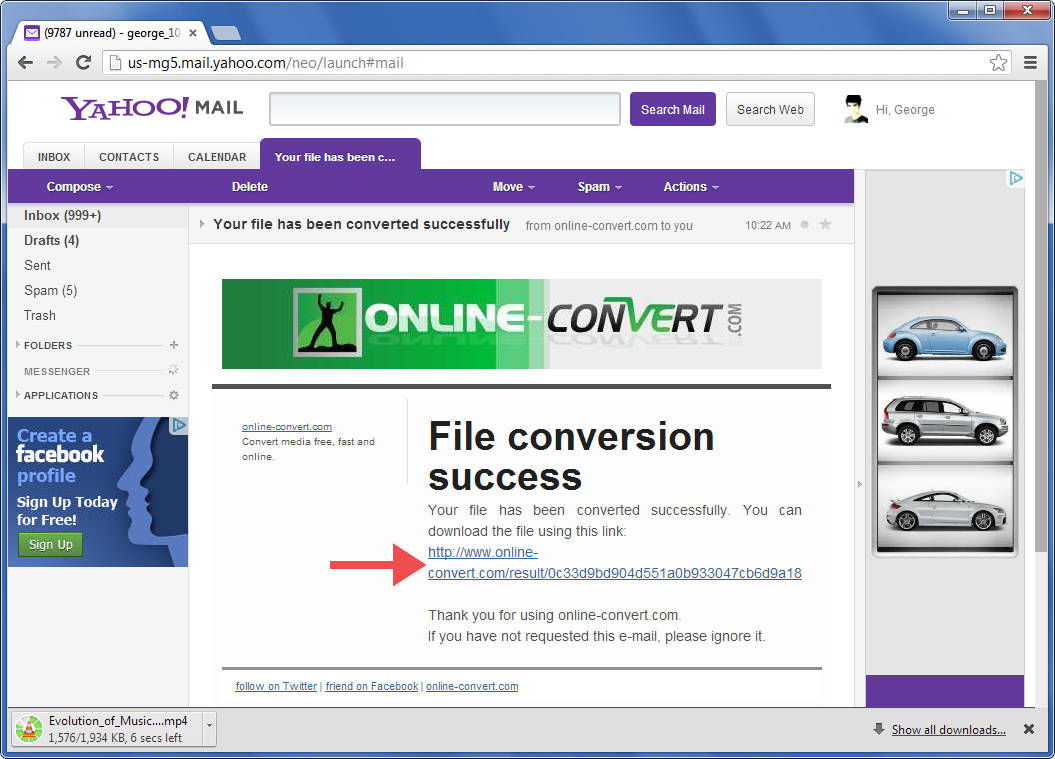
Task: Open the Chrome menu icon
Action: click(1030, 63)
